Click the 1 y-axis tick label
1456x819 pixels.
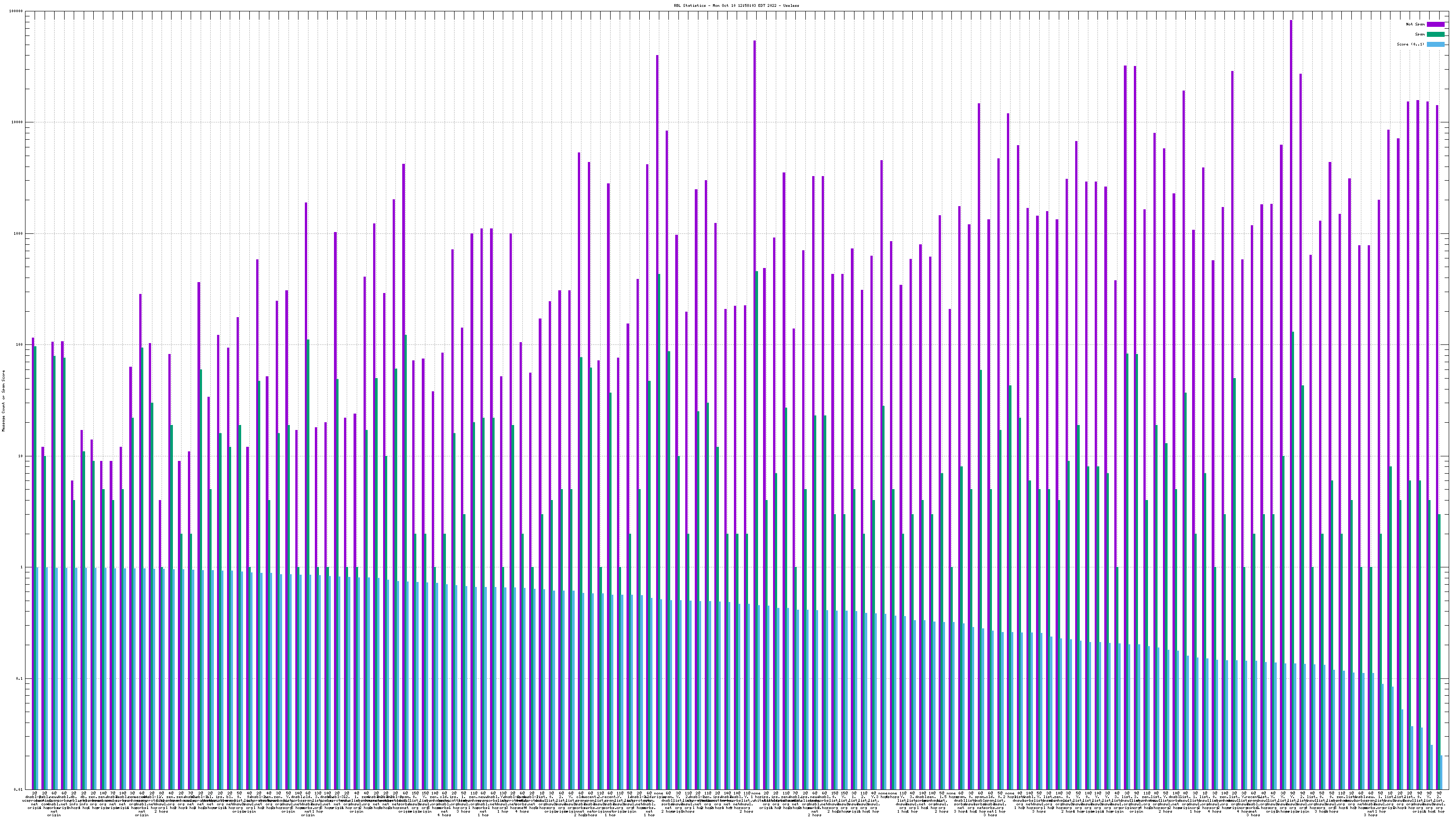point(22,567)
